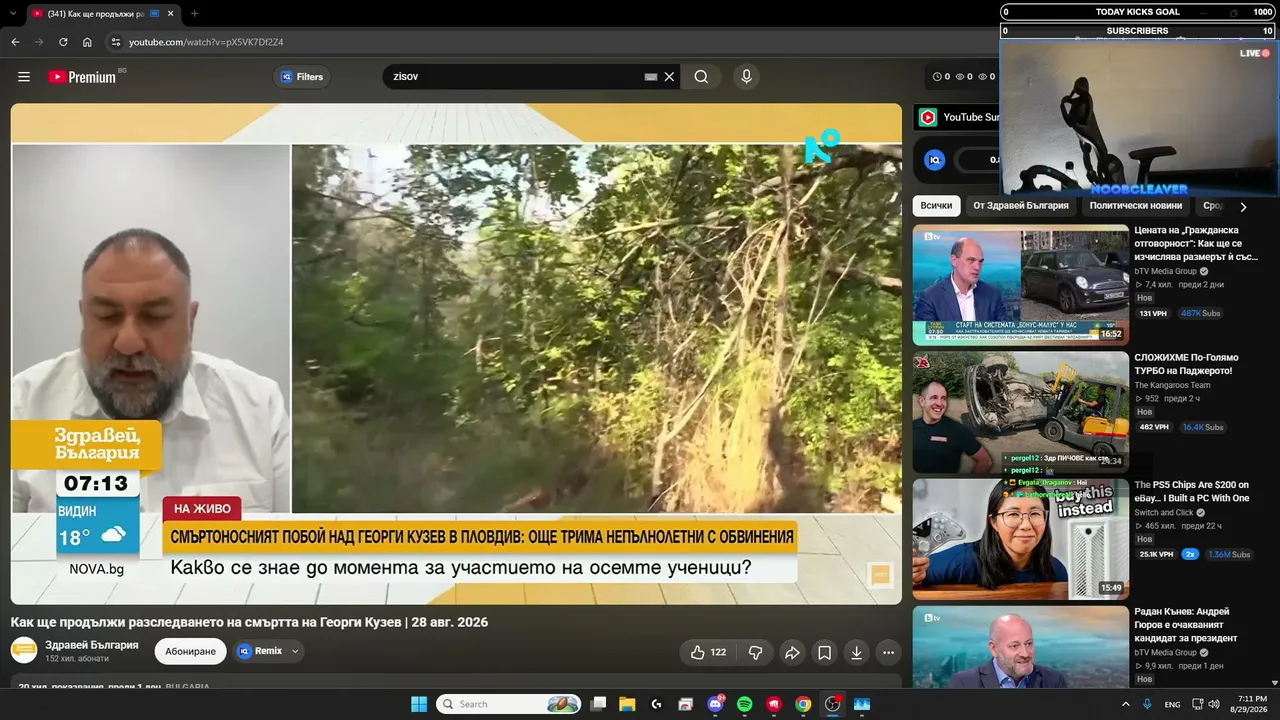Show more filter chips with right arrow
The image size is (1280, 720).
coord(1243,207)
